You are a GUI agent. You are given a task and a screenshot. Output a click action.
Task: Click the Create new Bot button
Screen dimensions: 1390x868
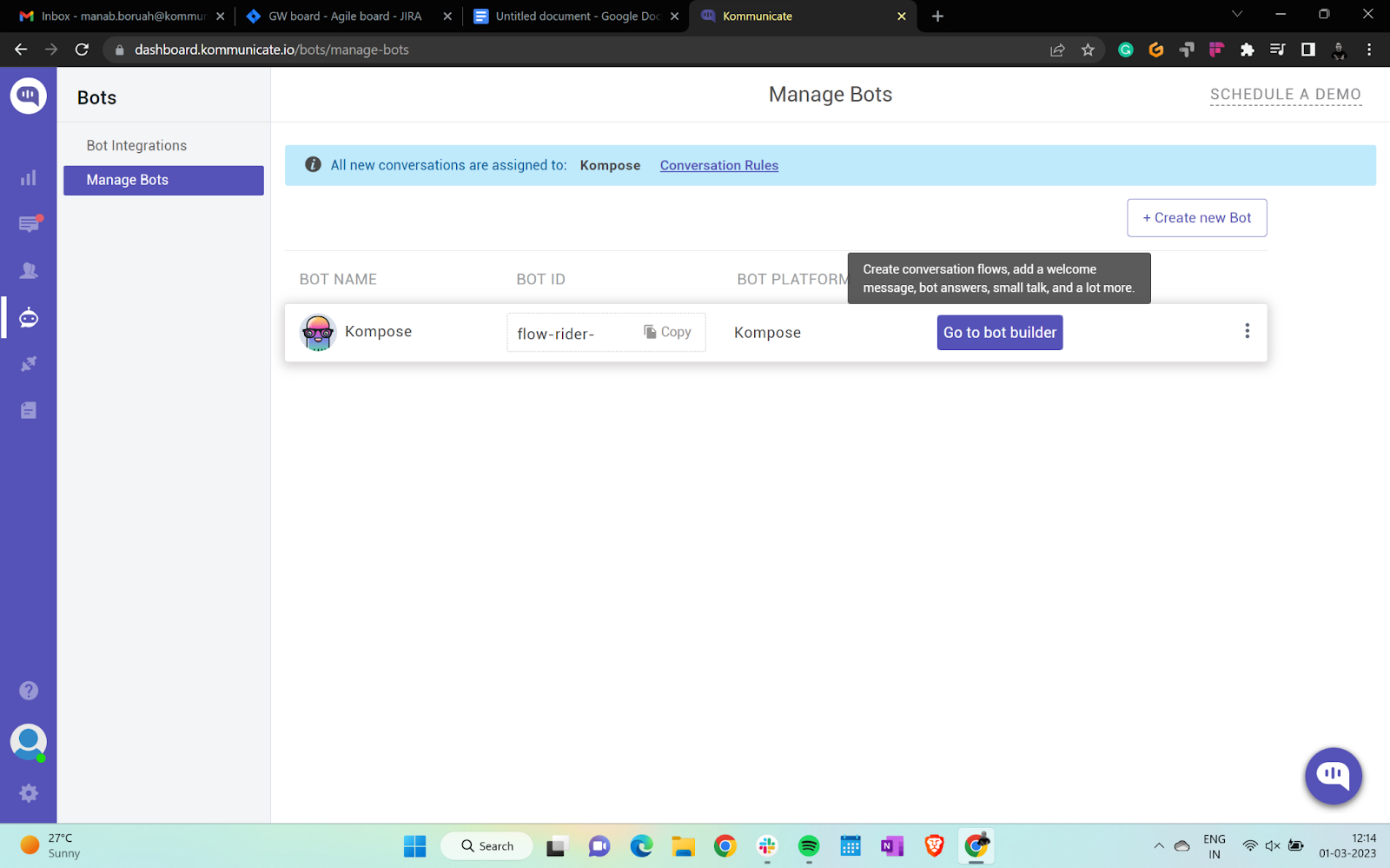point(1196,217)
